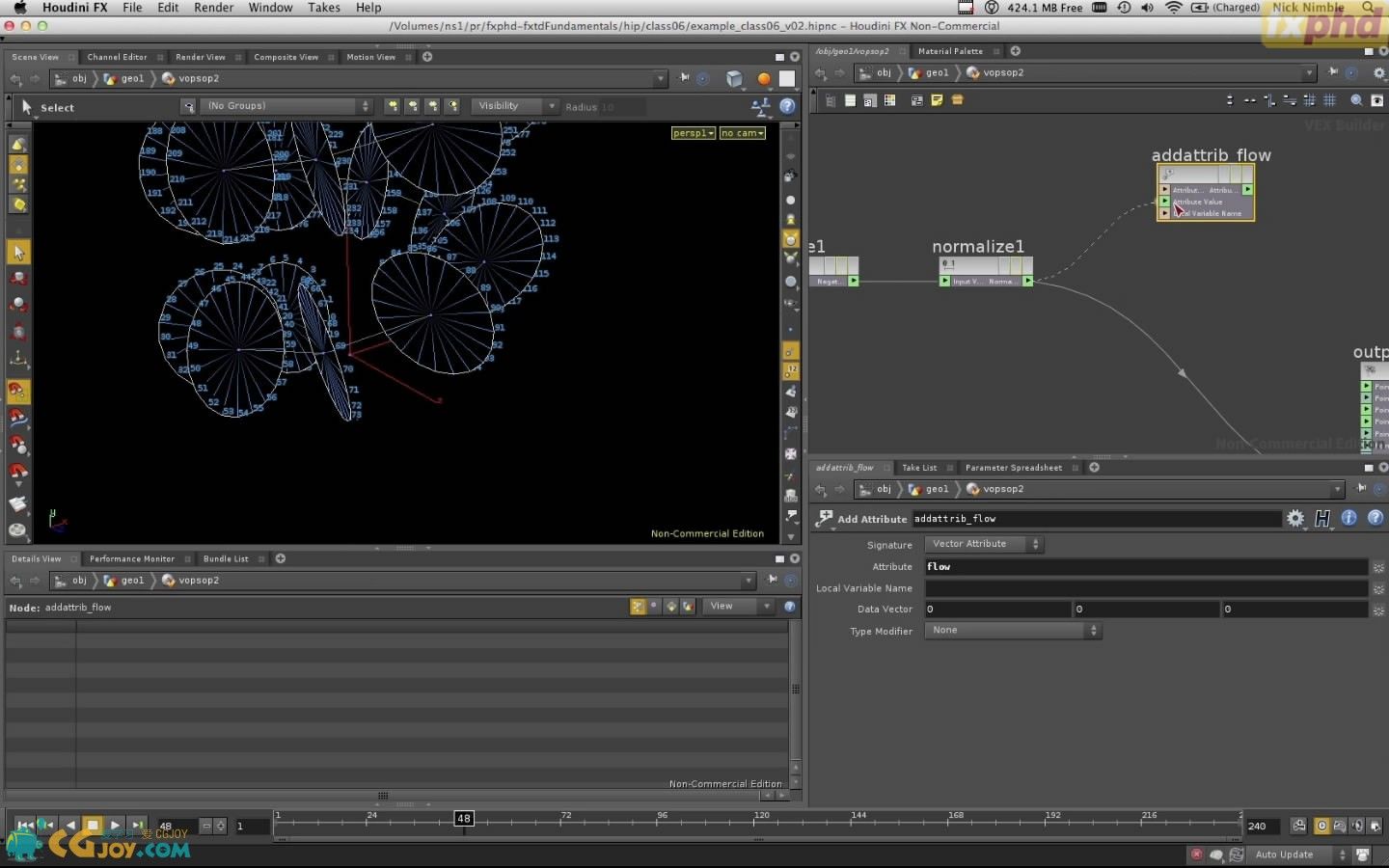Click the network editor gear settings icon
The image size is (1389, 868).
pyautogui.click(x=1378, y=73)
